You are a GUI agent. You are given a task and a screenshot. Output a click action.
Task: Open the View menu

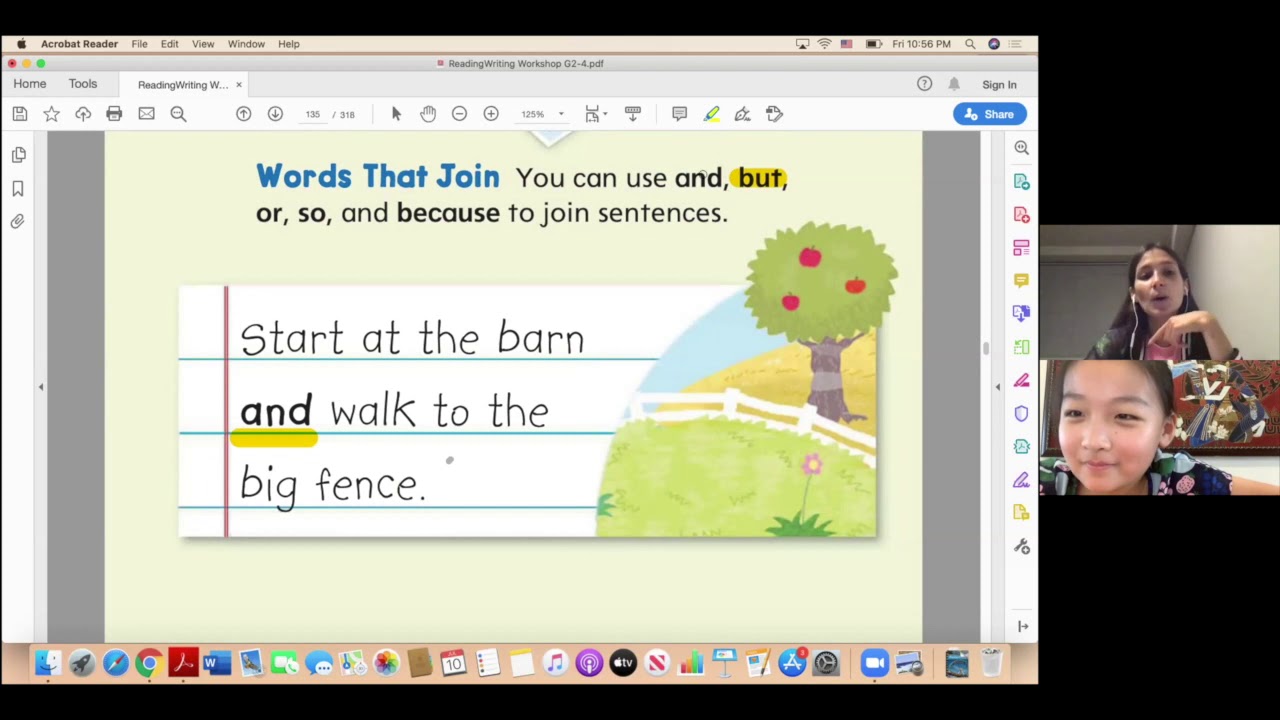203,44
